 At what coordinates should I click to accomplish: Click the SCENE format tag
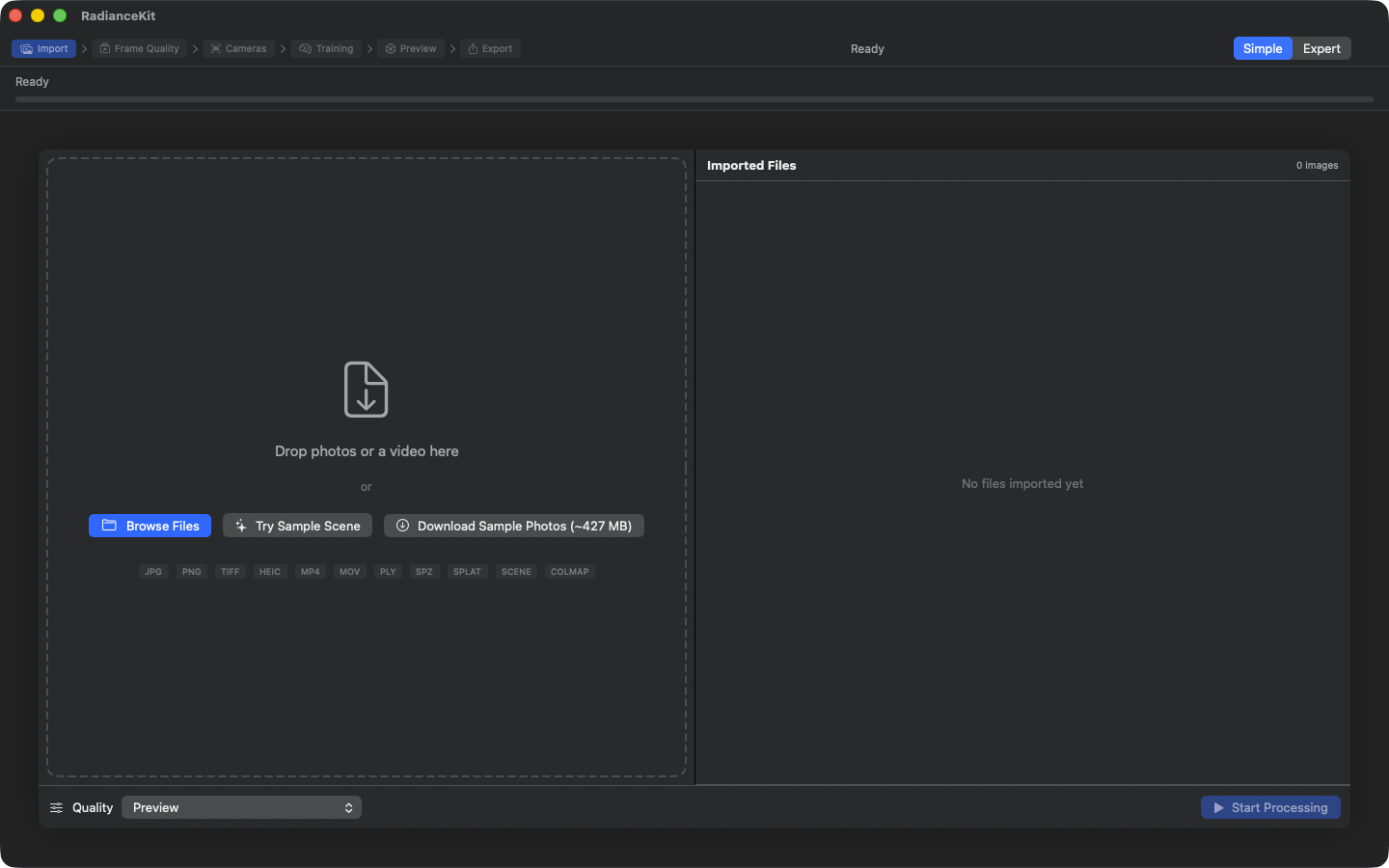pos(516,572)
